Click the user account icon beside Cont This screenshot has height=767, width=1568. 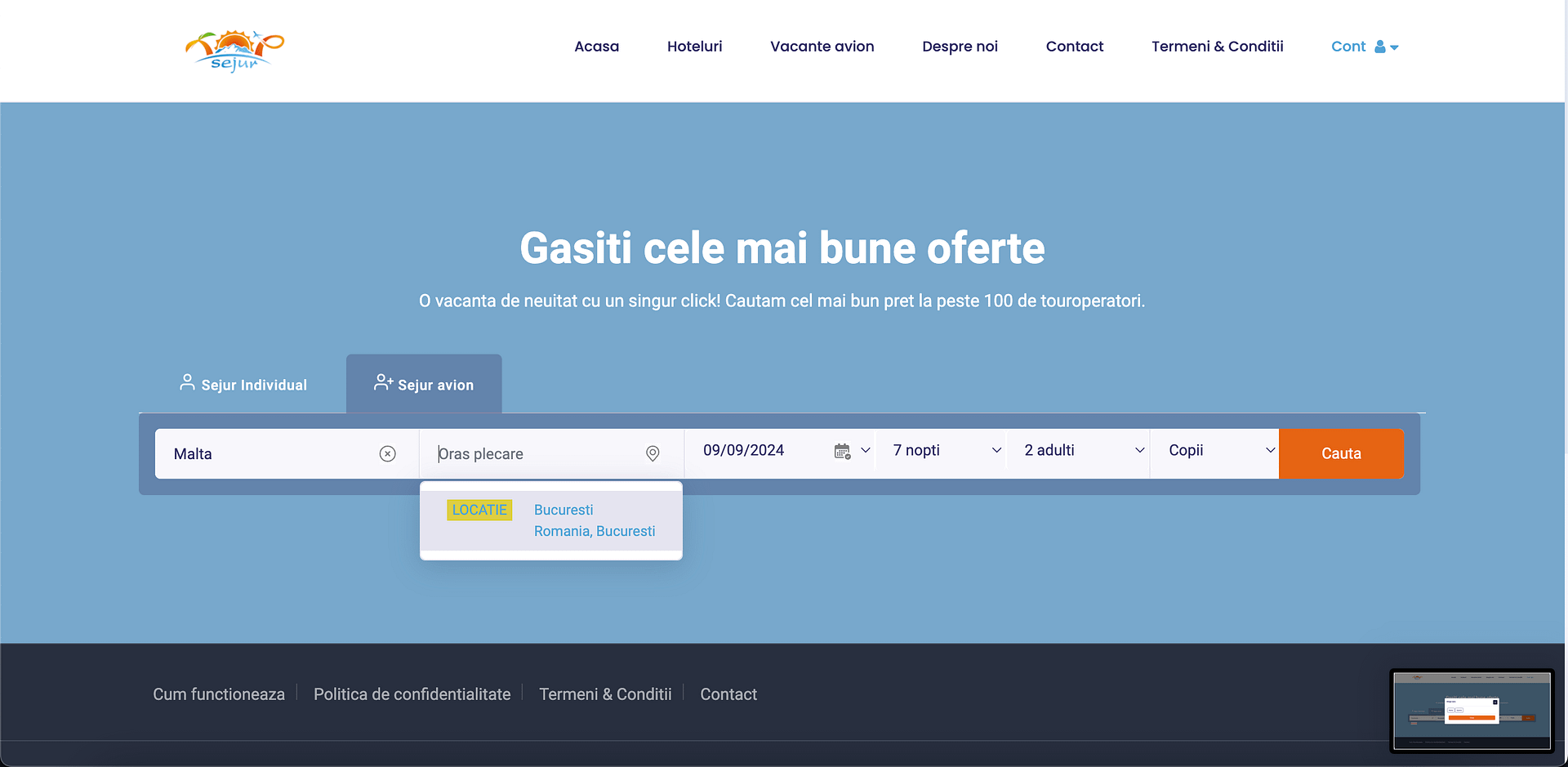[x=1379, y=47]
